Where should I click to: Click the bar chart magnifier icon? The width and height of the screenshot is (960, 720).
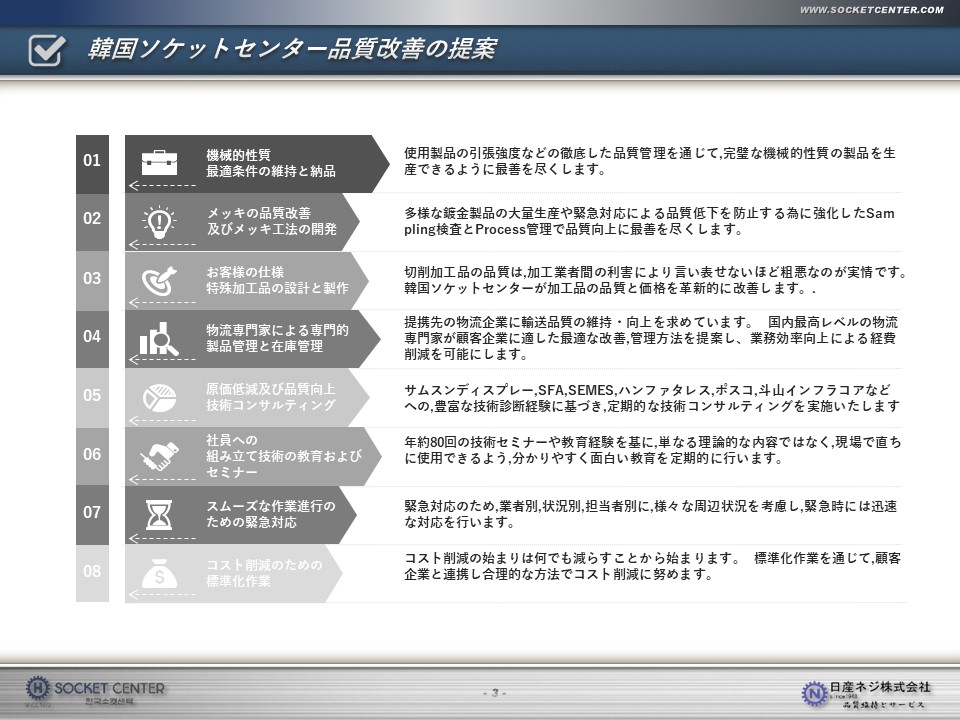pos(159,339)
